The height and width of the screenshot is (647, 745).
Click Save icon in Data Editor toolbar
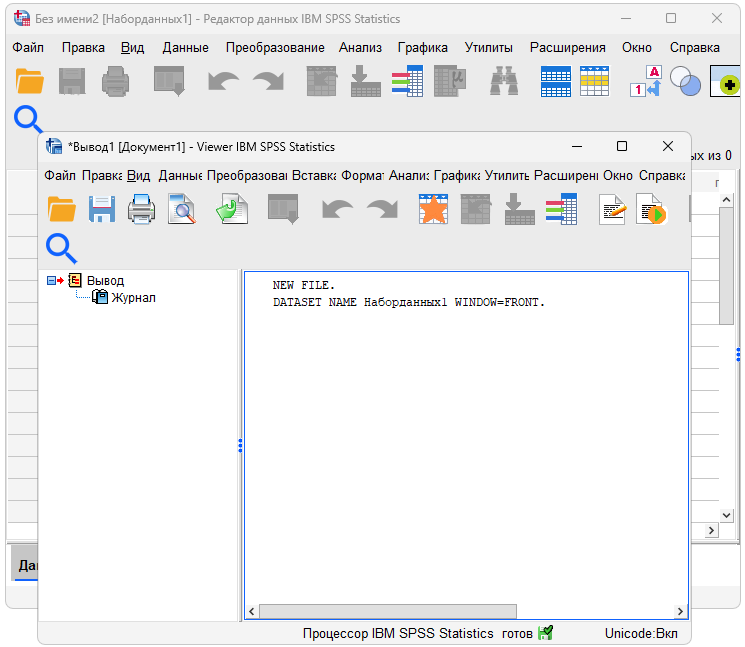pos(72,81)
